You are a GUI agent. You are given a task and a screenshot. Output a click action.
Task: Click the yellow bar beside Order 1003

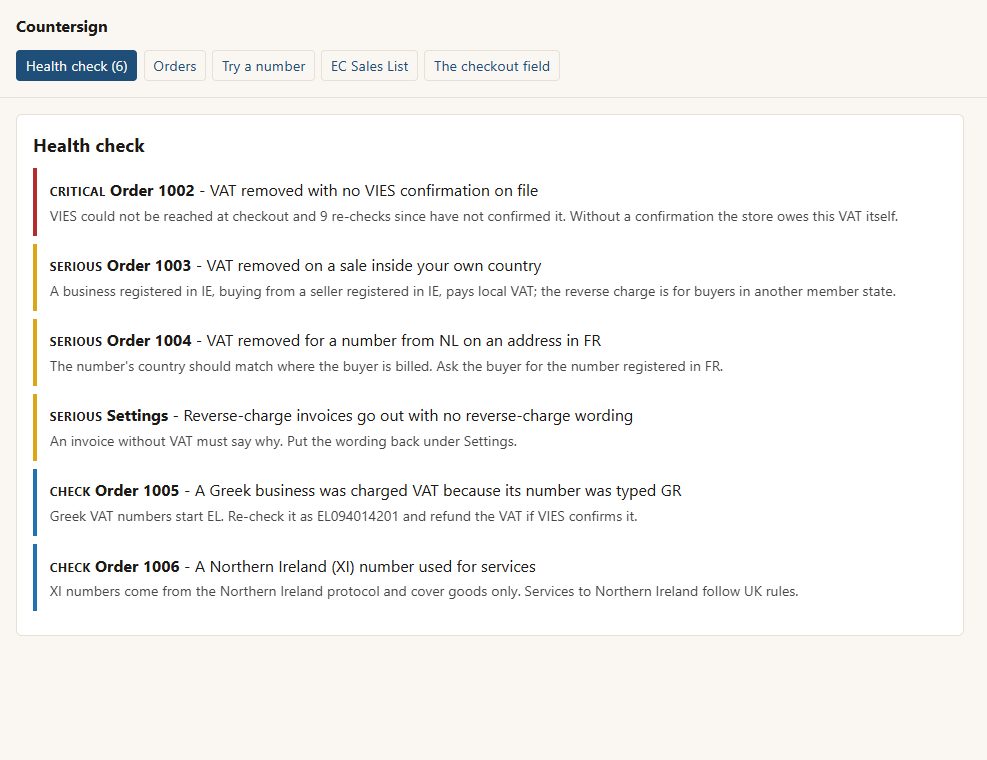[35, 277]
